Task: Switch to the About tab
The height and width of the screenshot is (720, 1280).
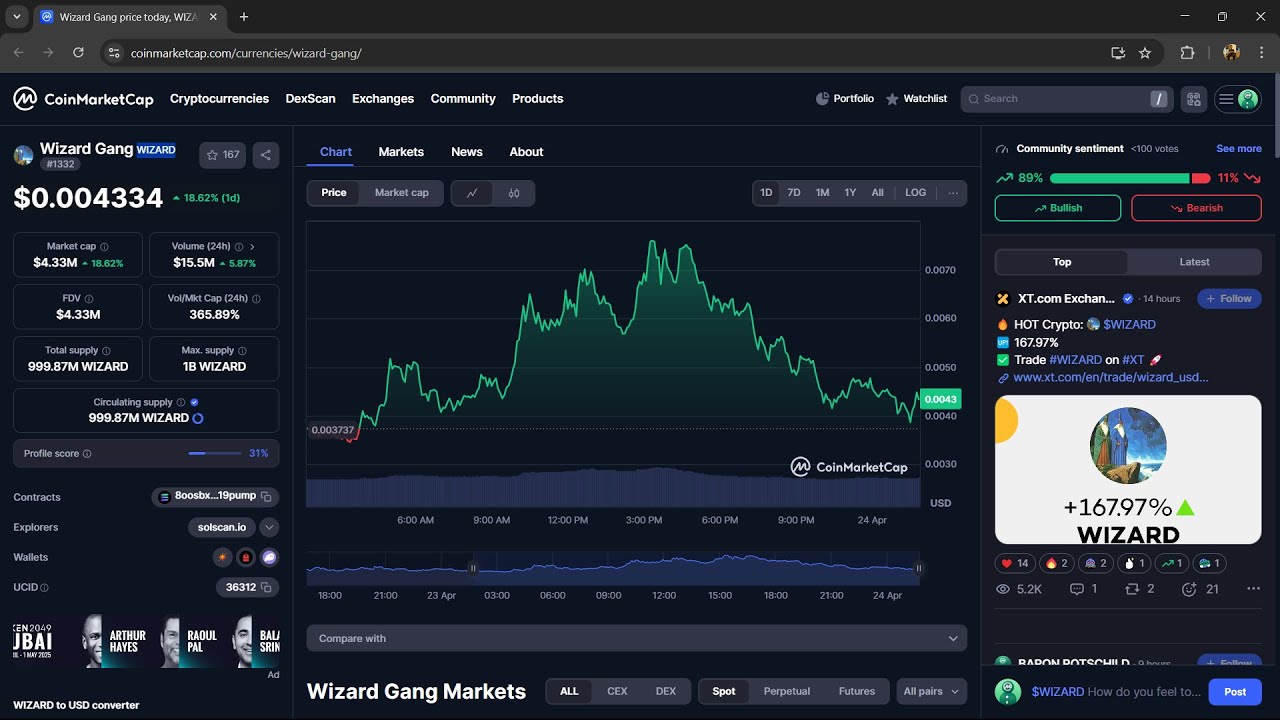Action: 526,152
